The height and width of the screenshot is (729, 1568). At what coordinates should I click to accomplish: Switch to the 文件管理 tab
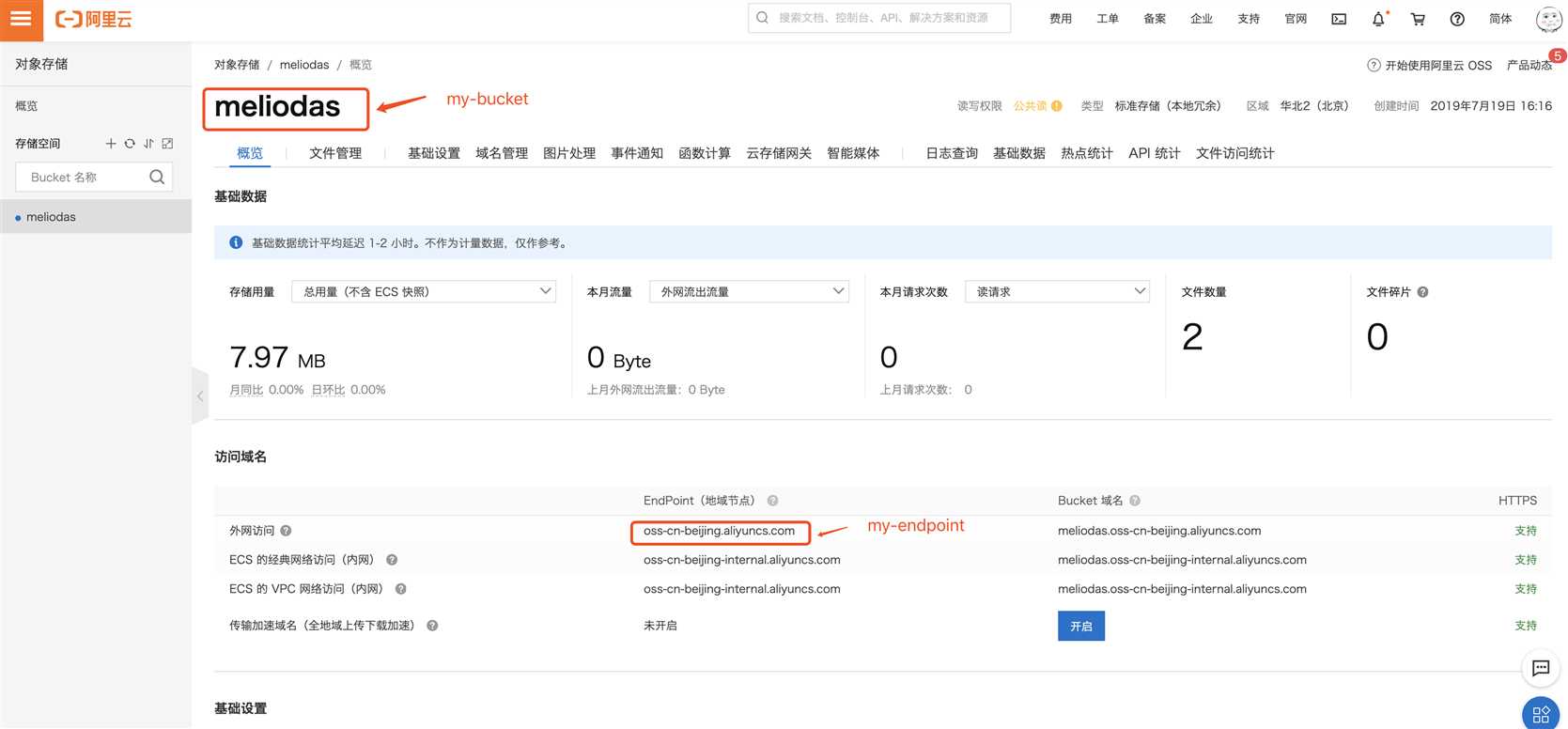tap(335, 153)
